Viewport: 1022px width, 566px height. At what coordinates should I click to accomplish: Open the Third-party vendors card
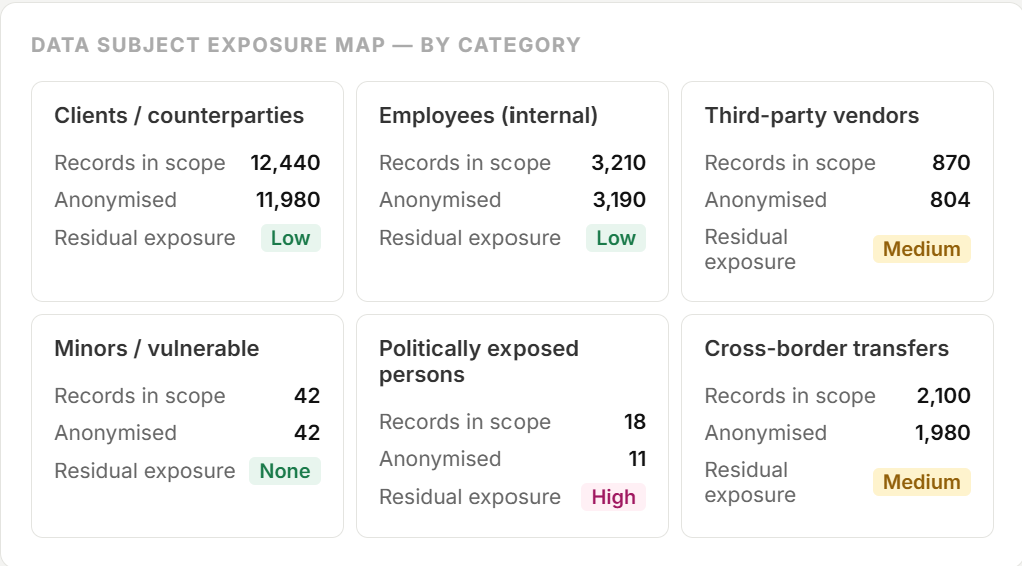(837, 191)
